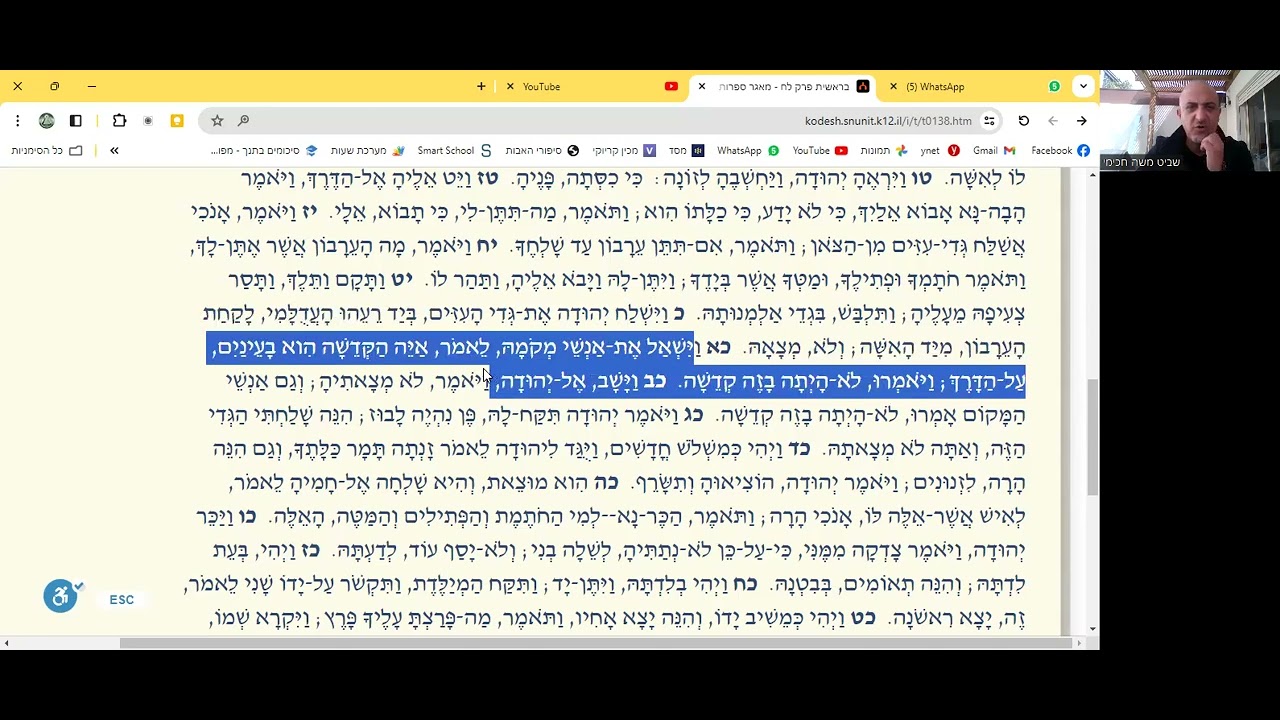Open the סיכומים בתנך bookmark
The image size is (1280, 720).
(264, 151)
